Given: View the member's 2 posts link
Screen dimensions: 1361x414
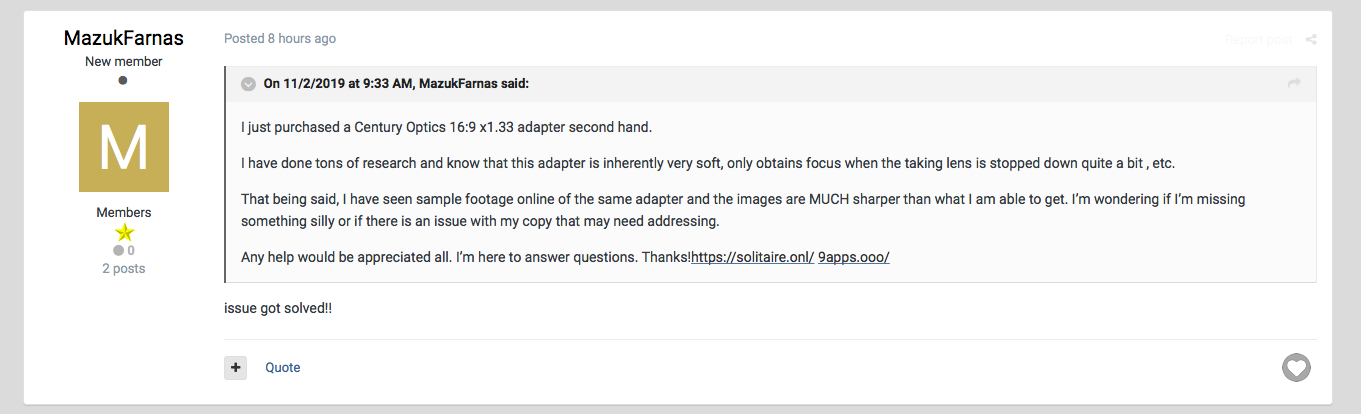Looking at the screenshot, I should coord(124,268).
